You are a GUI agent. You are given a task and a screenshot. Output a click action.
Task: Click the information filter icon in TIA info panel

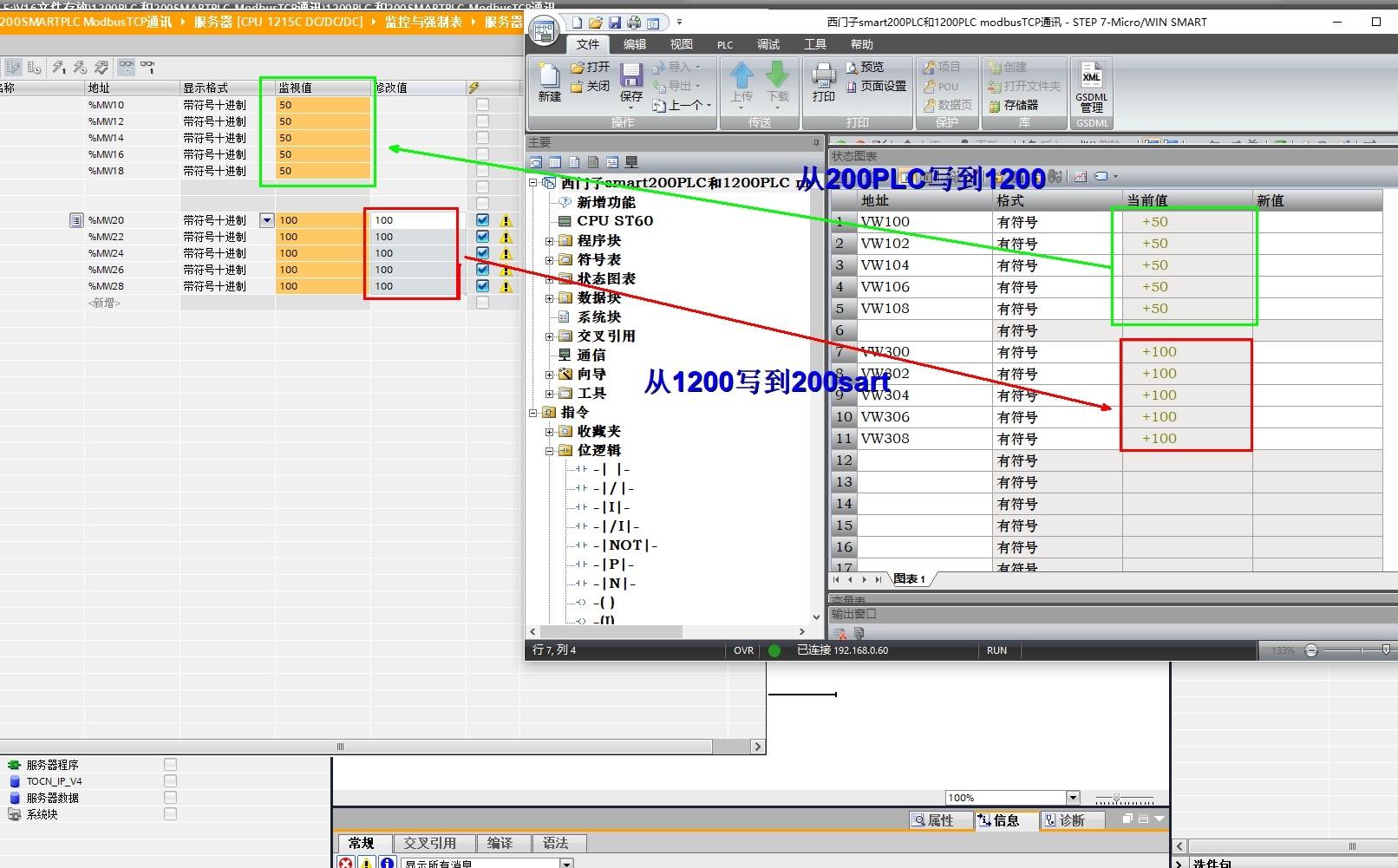(387, 863)
